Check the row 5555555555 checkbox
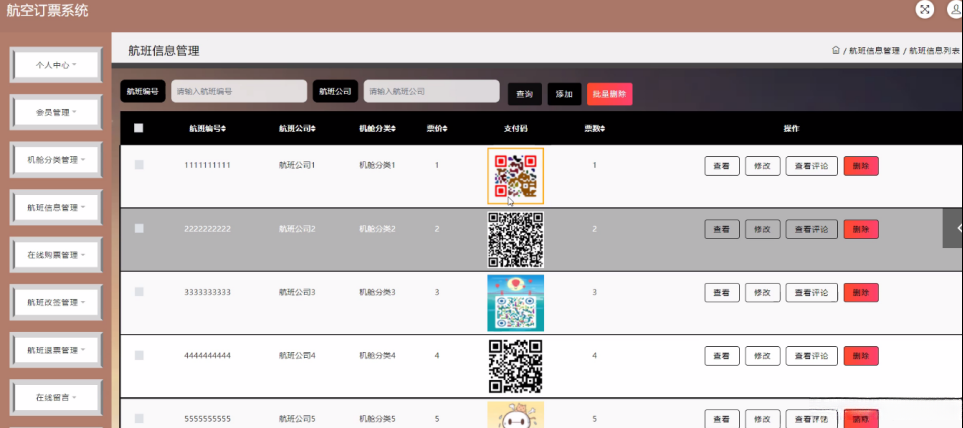963x428 pixels. pos(139,419)
